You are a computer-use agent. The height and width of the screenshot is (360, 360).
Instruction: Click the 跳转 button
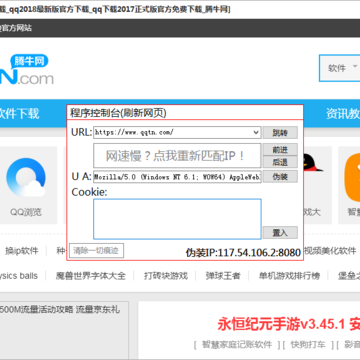tap(280, 132)
